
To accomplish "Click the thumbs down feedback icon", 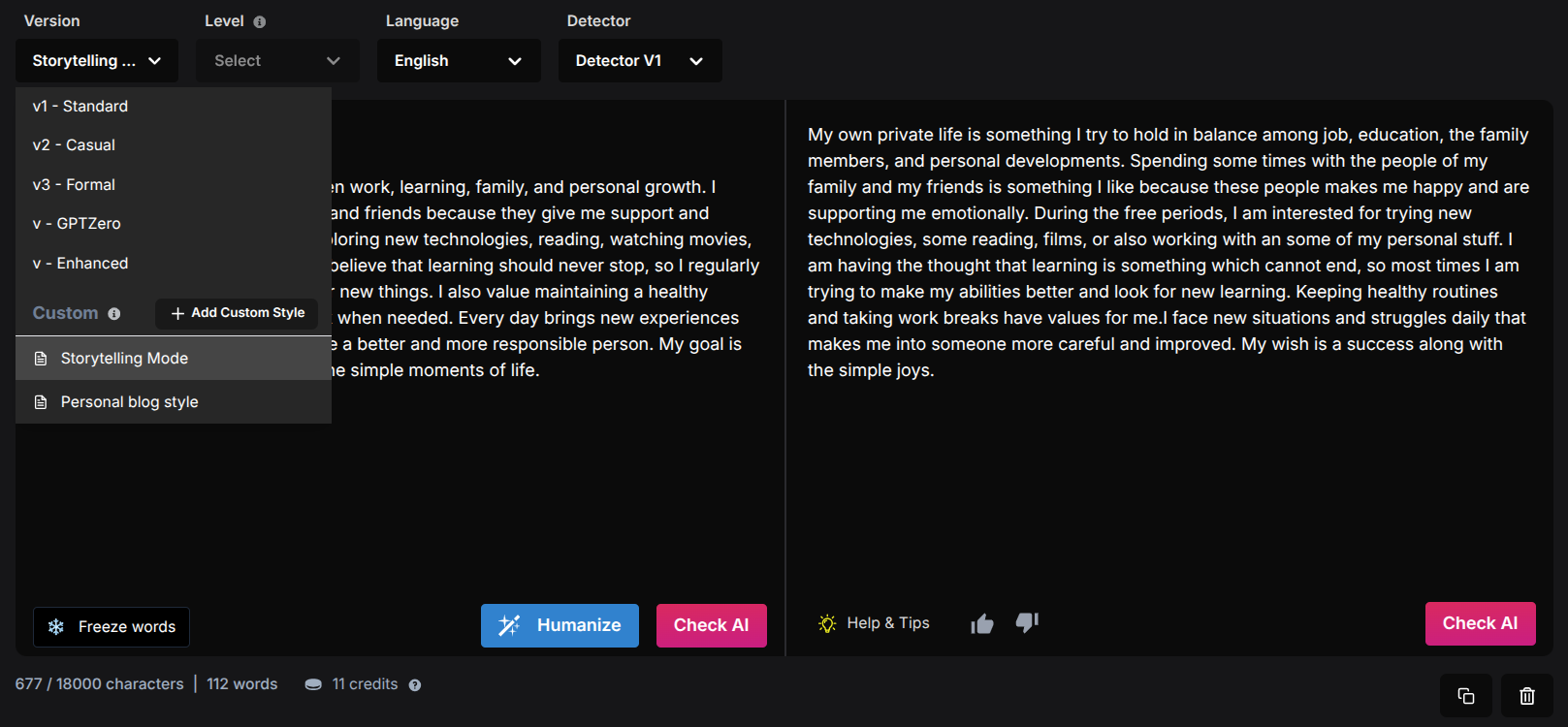I will click(x=1027, y=623).
